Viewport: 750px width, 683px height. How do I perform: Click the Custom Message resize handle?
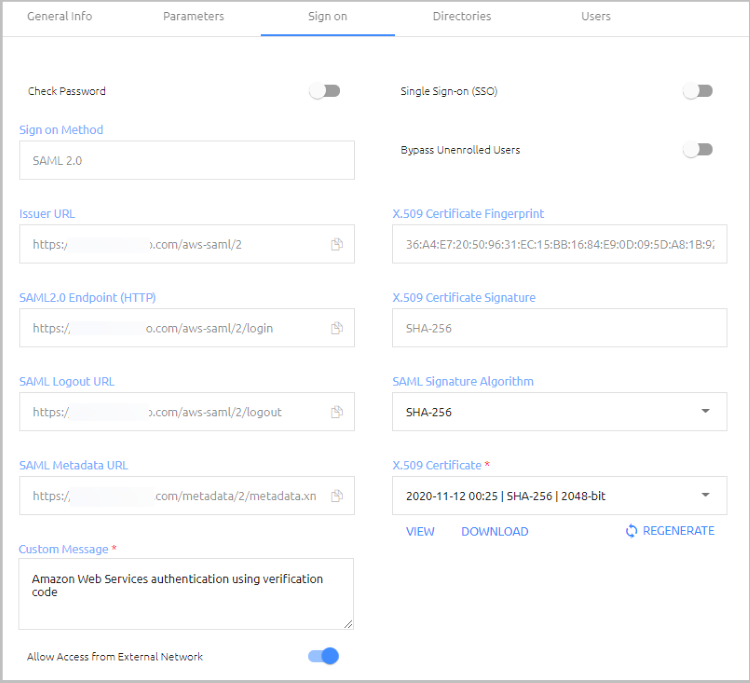(348, 624)
